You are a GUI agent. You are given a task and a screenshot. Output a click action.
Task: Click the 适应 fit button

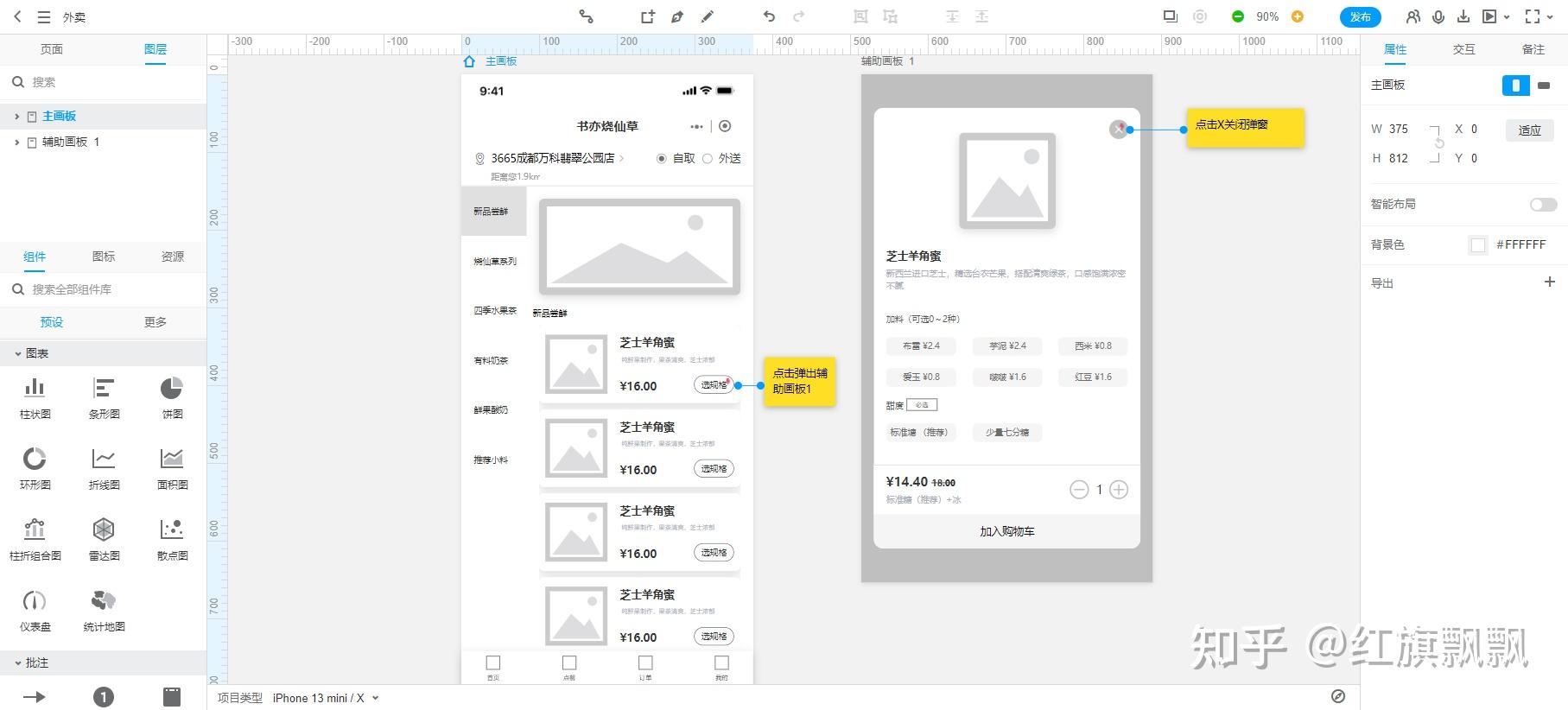(x=1530, y=130)
